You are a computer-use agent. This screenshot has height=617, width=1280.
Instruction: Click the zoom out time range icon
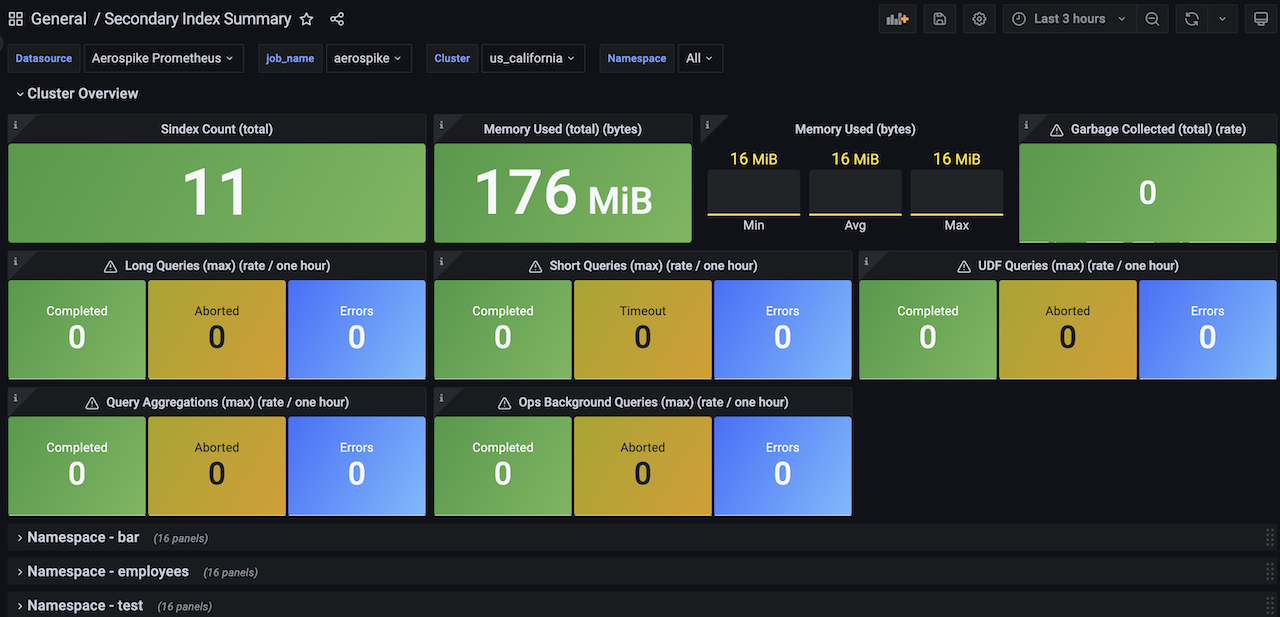click(x=1152, y=19)
